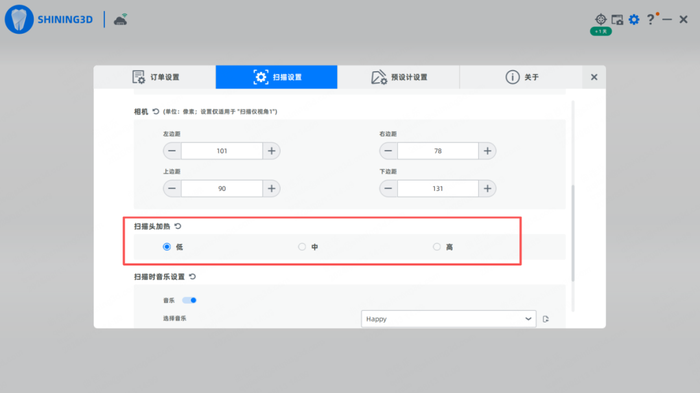Click the 扫描头加热 section heading
The image size is (700, 393).
(x=152, y=226)
